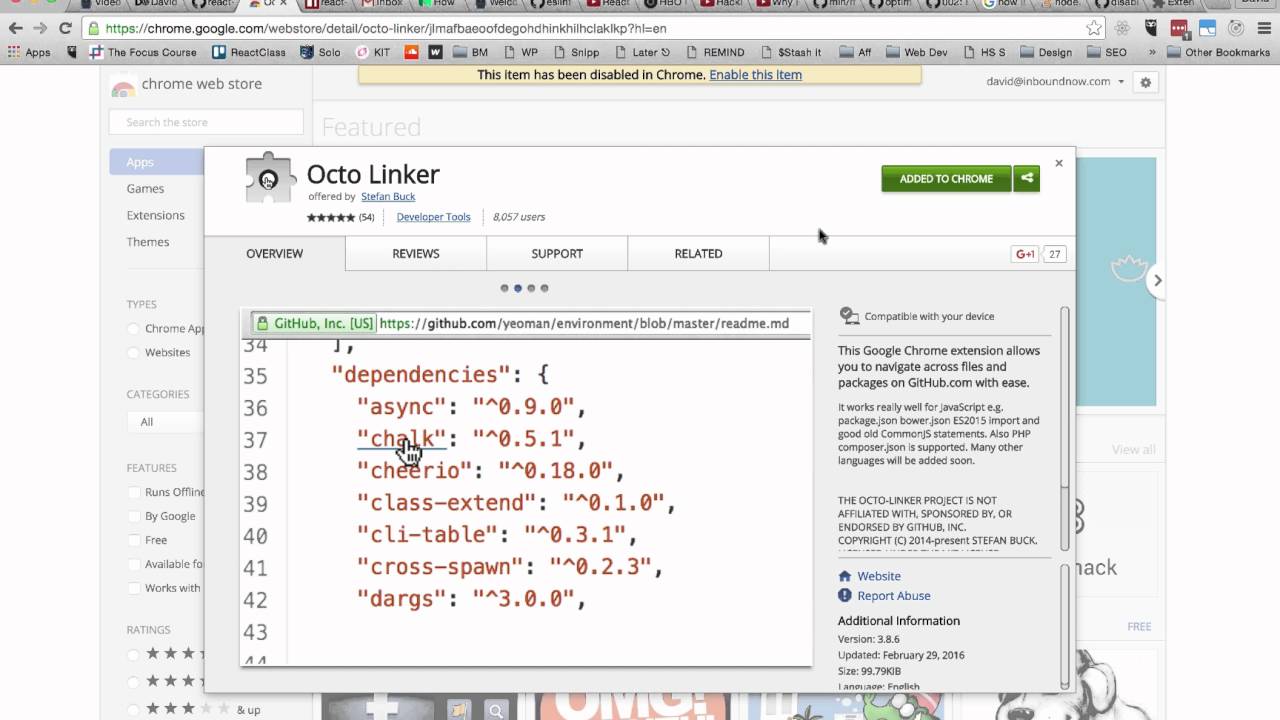Click the Octo Linker puzzle-piece icon
This screenshot has height=720, width=1280.
point(270,179)
